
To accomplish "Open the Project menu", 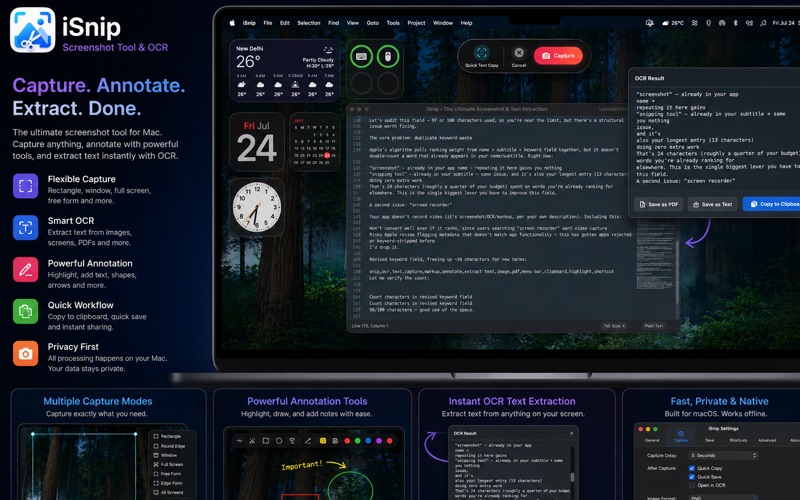I will pyautogui.click(x=416, y=23).
